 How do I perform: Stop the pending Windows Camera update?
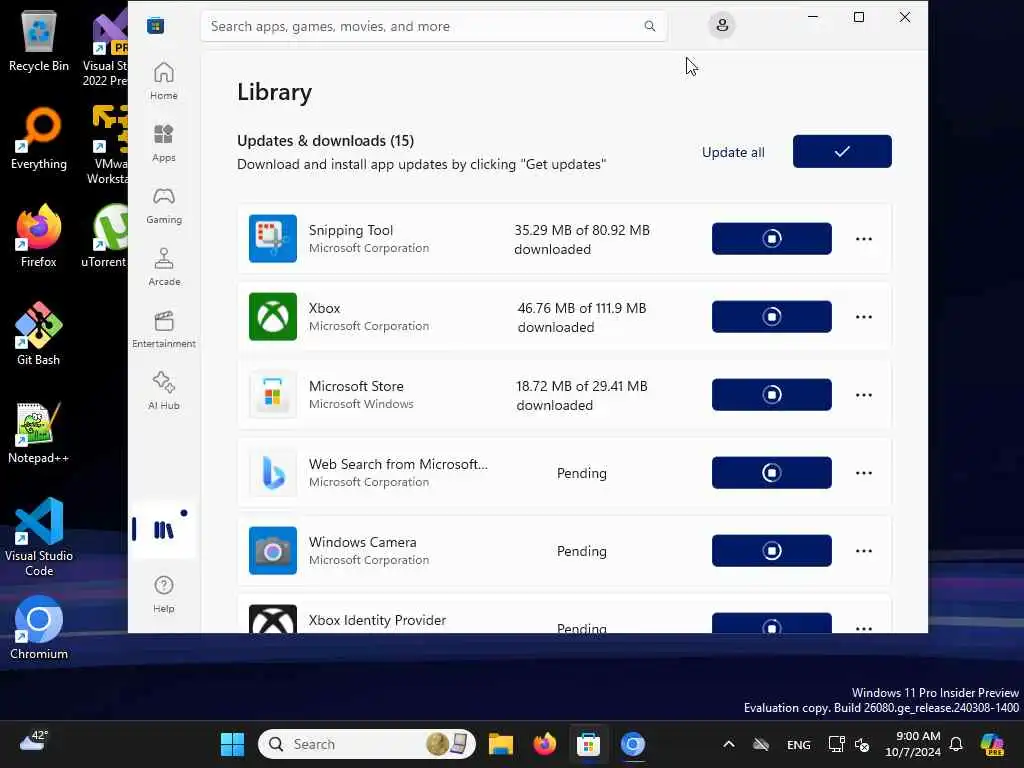771,551
